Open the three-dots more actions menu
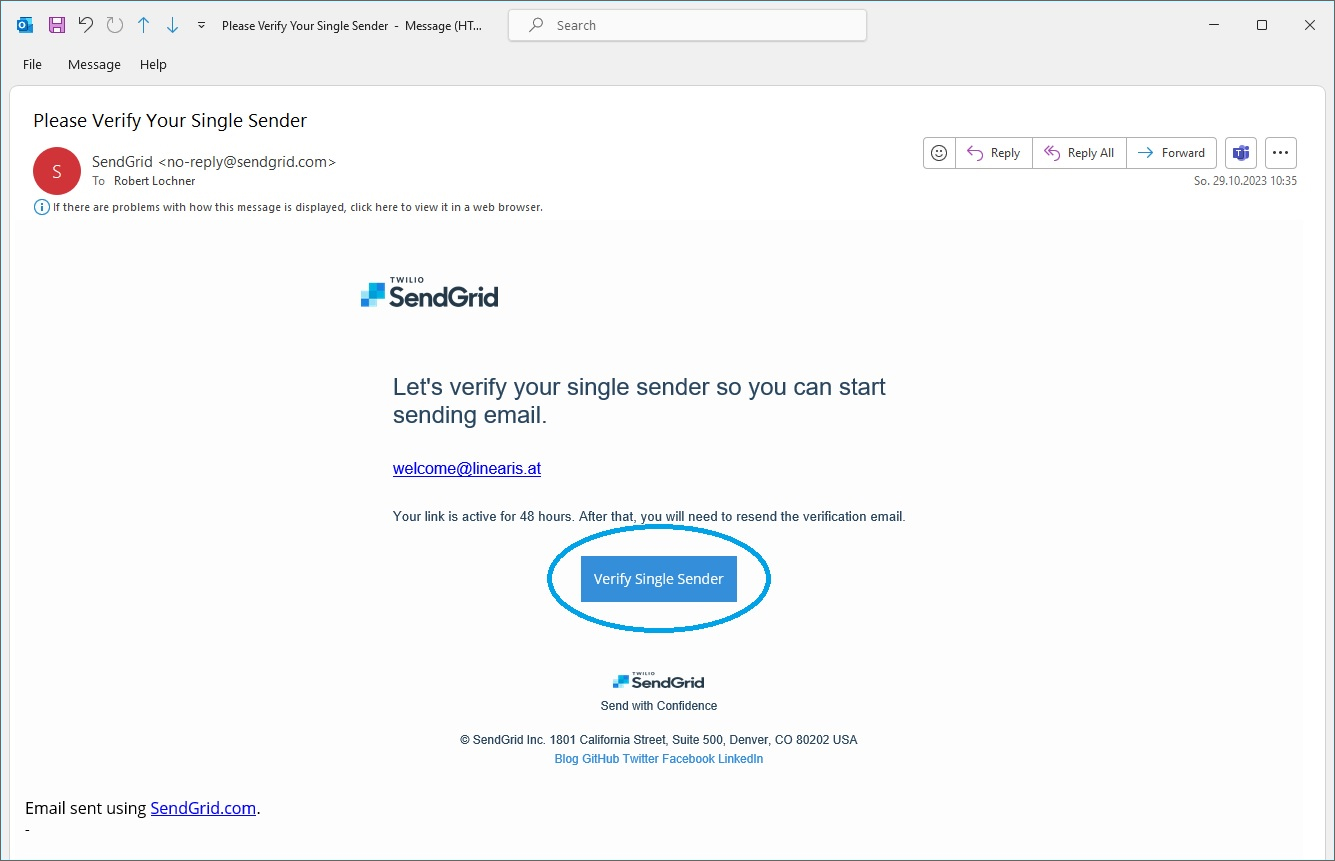 click(1281, 153)
